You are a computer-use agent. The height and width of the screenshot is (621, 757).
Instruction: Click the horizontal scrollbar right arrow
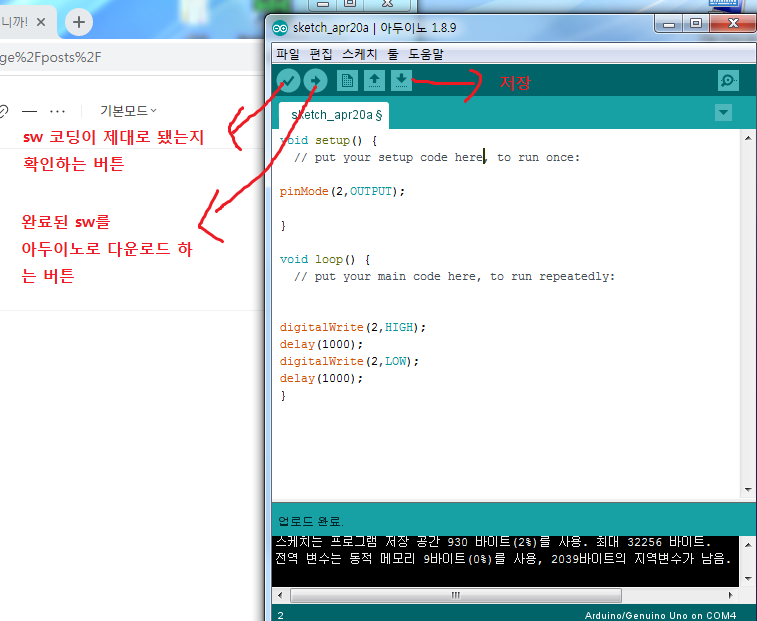tap(730, 595)
